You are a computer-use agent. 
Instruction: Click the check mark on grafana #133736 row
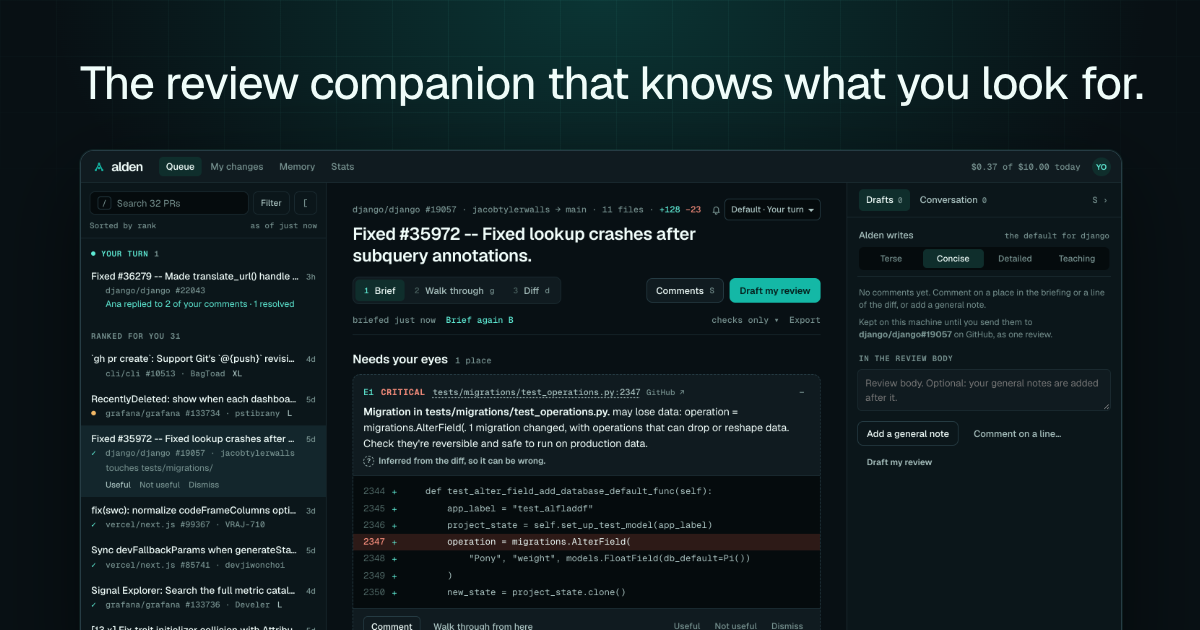[94, 604]
